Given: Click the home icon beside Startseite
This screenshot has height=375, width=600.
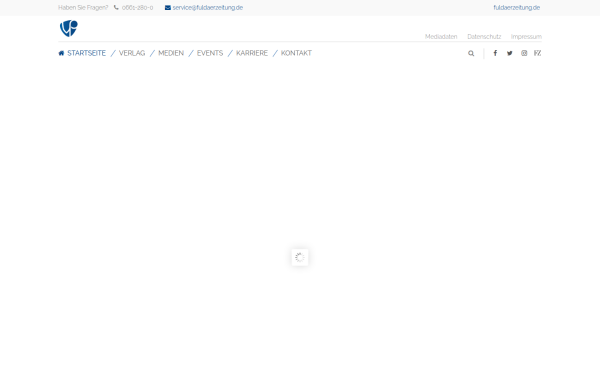Looking at the screenshot, I should [61, 53].
